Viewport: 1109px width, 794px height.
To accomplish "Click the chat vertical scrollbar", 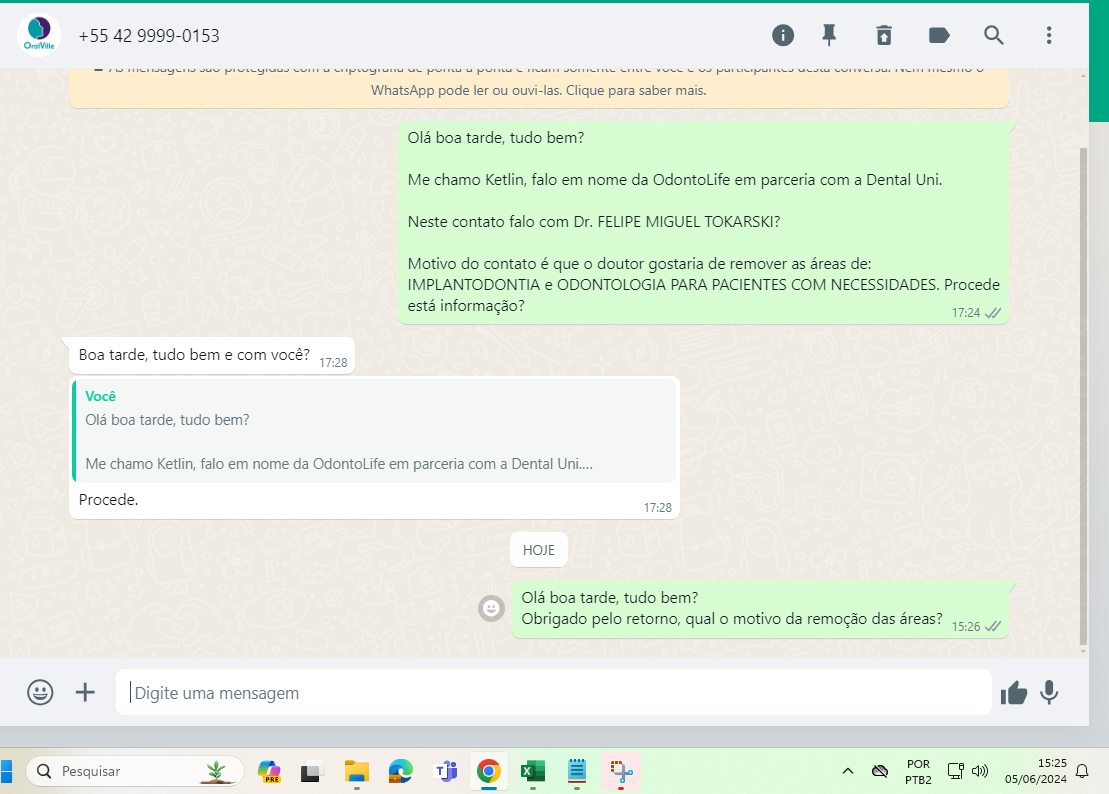I will [x=1083, y=396].
